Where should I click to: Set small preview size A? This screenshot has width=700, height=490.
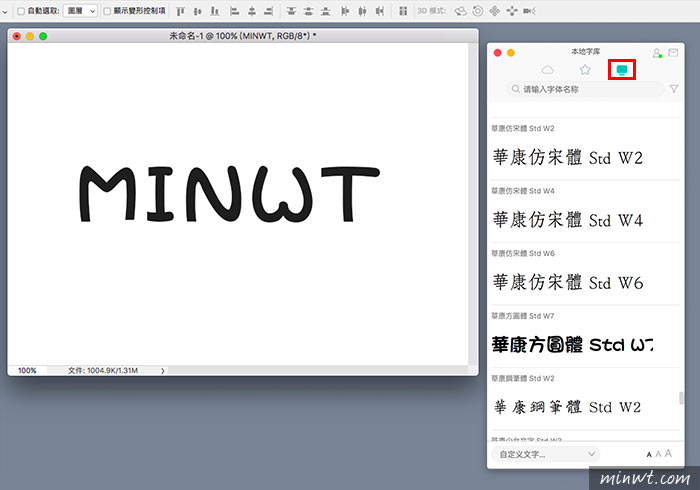coord(649,455)
